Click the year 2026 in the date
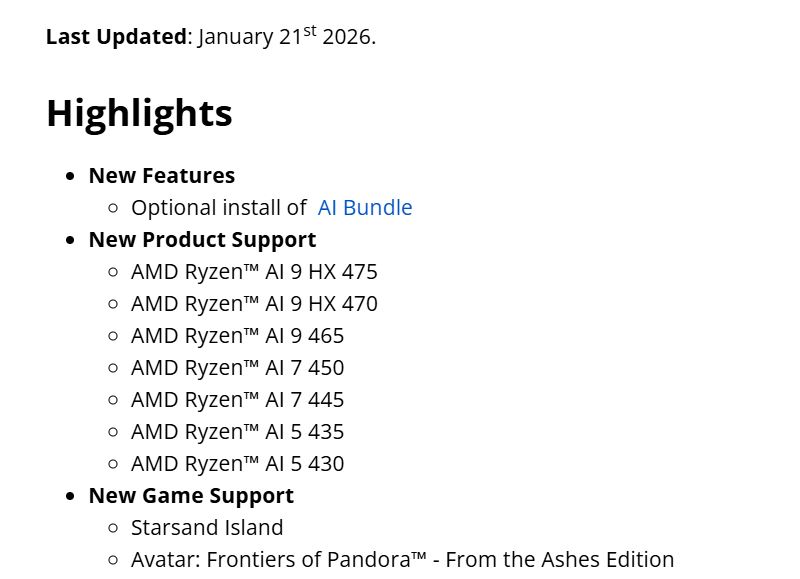 [346, 37]
